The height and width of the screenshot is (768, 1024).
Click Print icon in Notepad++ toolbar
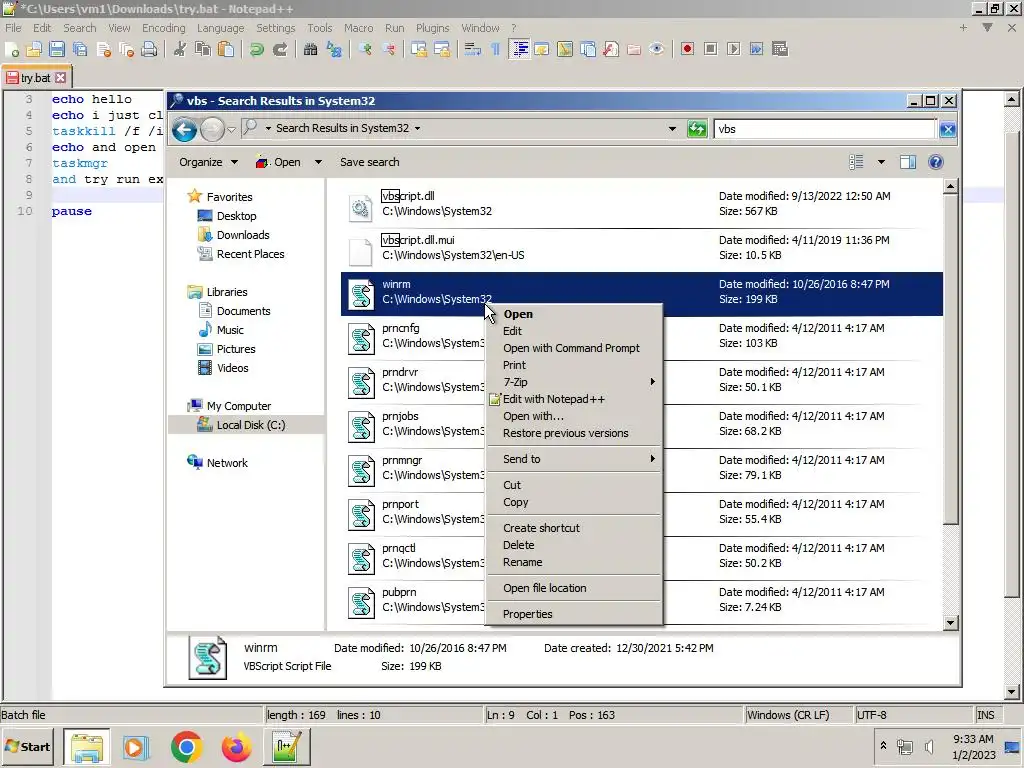coord(150,50)
